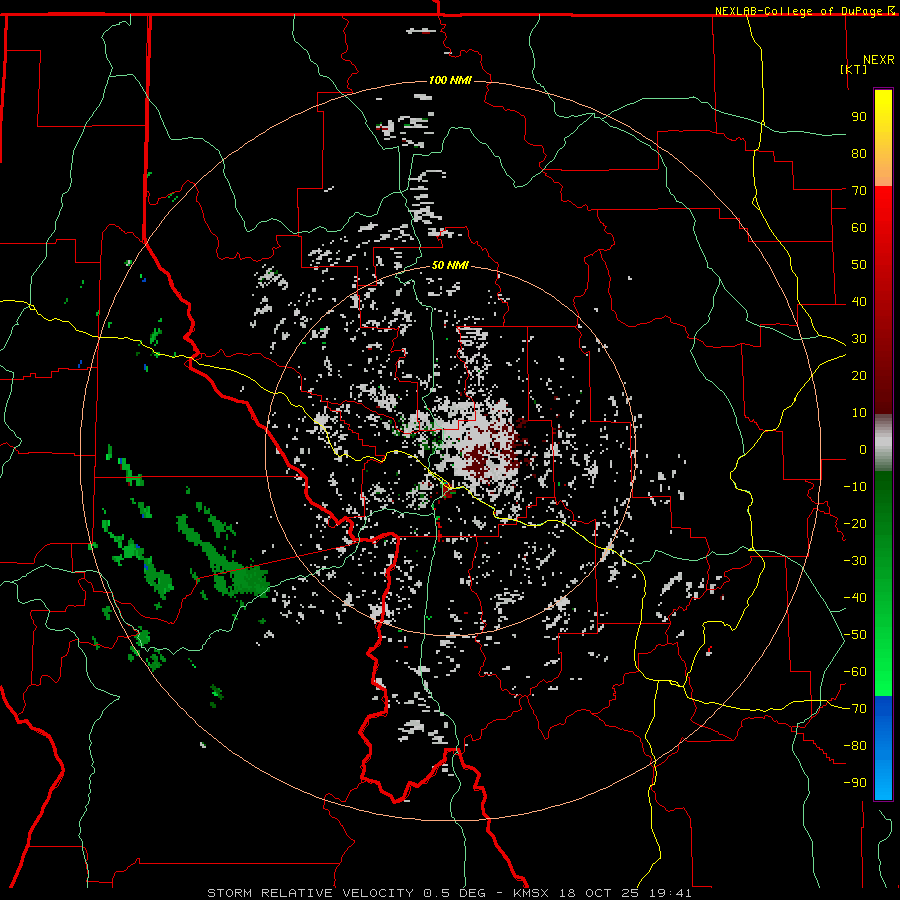Click the 10 tick label on velocity scale
This screenshot has height=900, width=900.
tap(859, 413)
